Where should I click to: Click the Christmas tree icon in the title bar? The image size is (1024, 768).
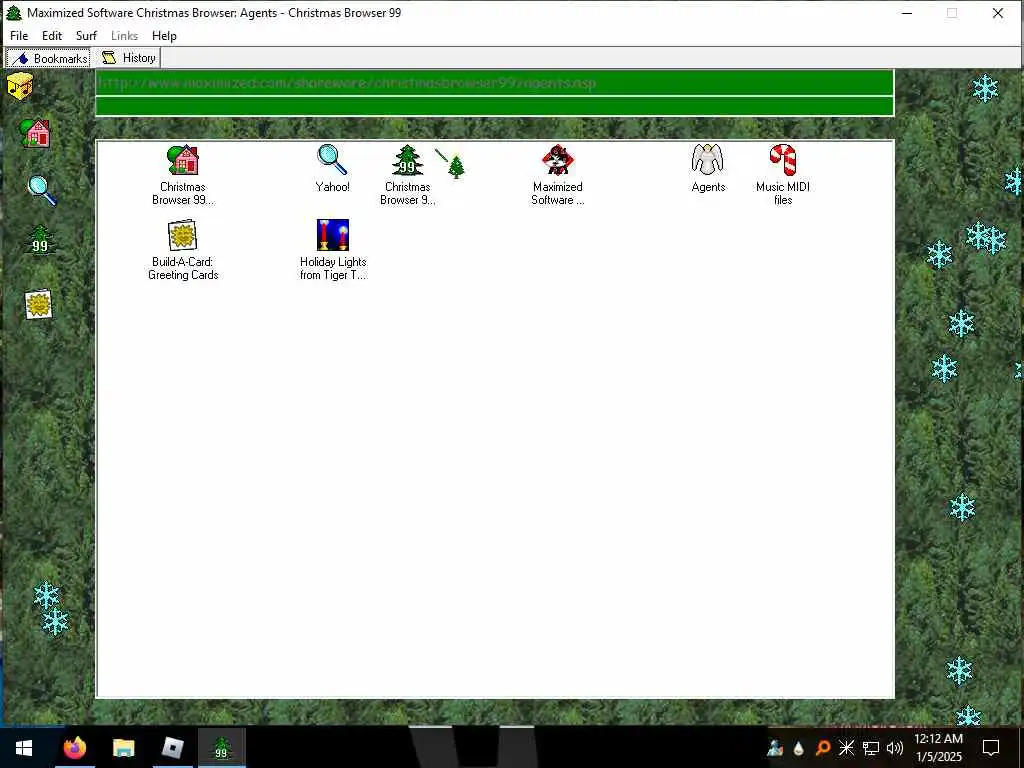click(x=14, y=12)
